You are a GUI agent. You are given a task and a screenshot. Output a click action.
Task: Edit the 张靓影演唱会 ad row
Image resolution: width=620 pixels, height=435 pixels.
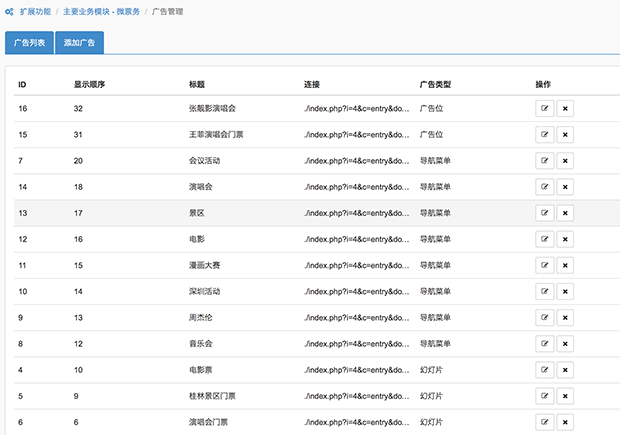(544, 108)
